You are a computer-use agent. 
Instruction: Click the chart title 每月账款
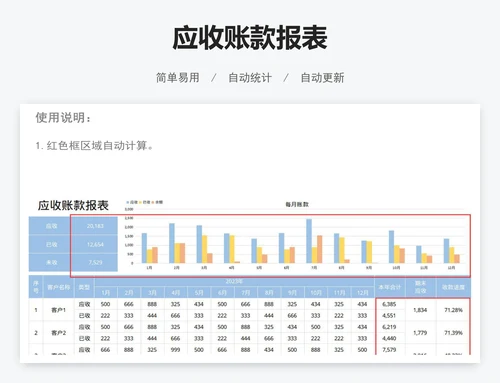pos(297,204)
